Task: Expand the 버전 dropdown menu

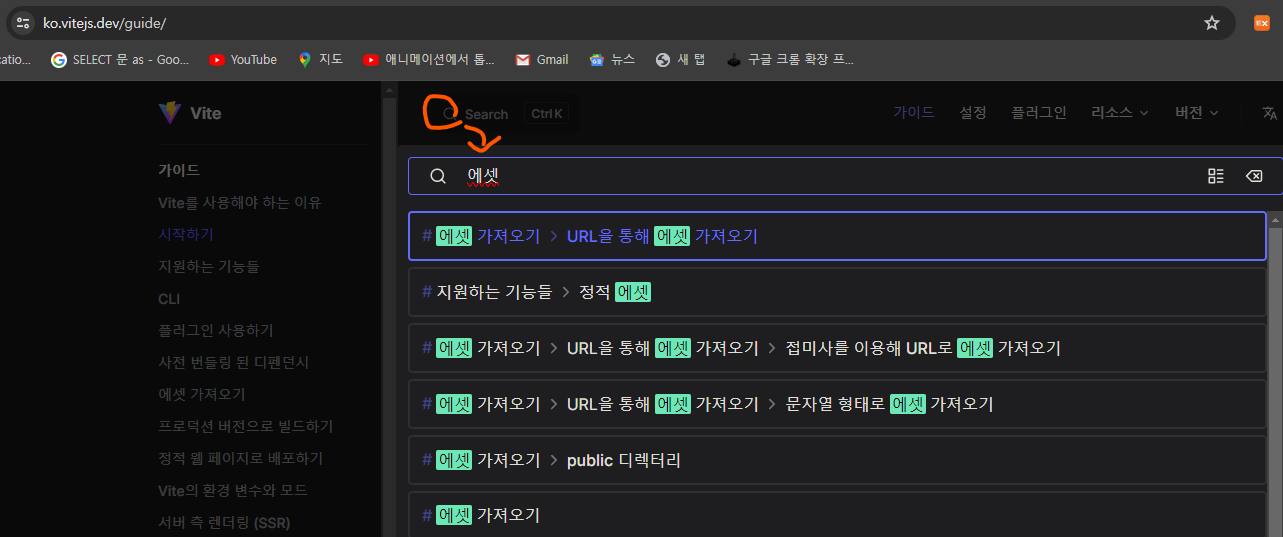Action: coord(1197,113)
